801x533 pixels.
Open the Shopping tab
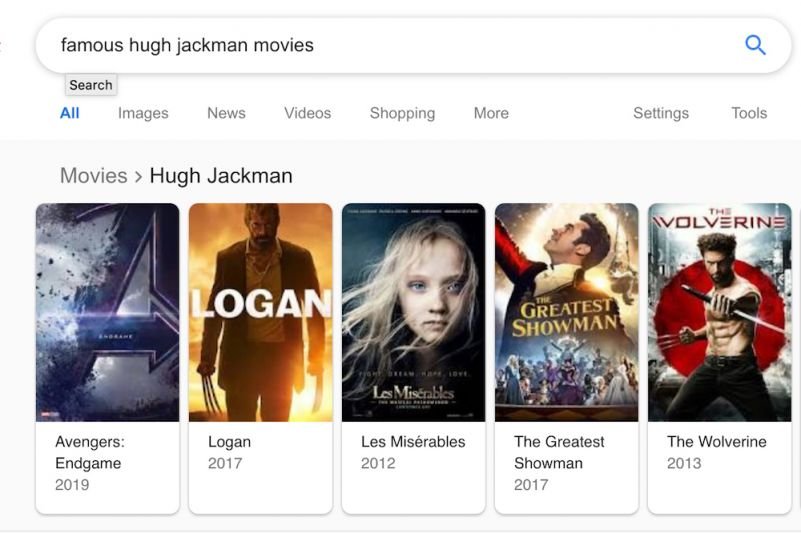pos(402,113)
